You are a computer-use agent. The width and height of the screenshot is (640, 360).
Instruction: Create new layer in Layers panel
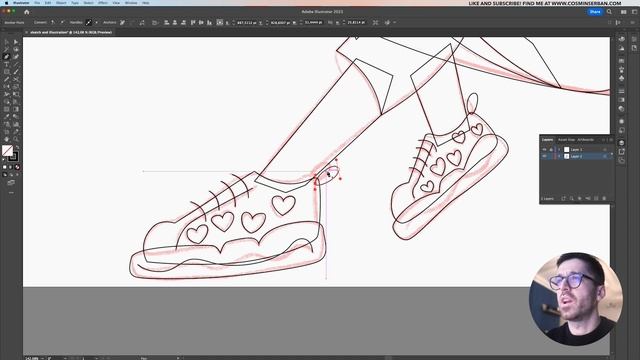click(596, 198)
